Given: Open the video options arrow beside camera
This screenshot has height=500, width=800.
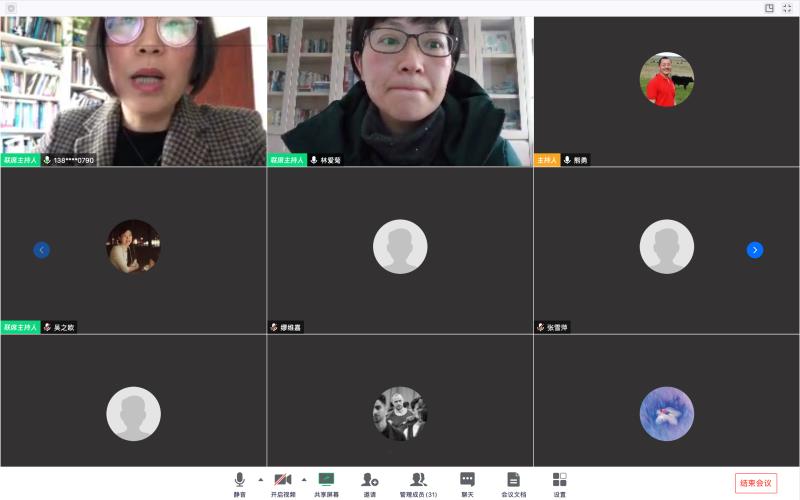Looking at the screenshot, I should (x=304, y=479).
